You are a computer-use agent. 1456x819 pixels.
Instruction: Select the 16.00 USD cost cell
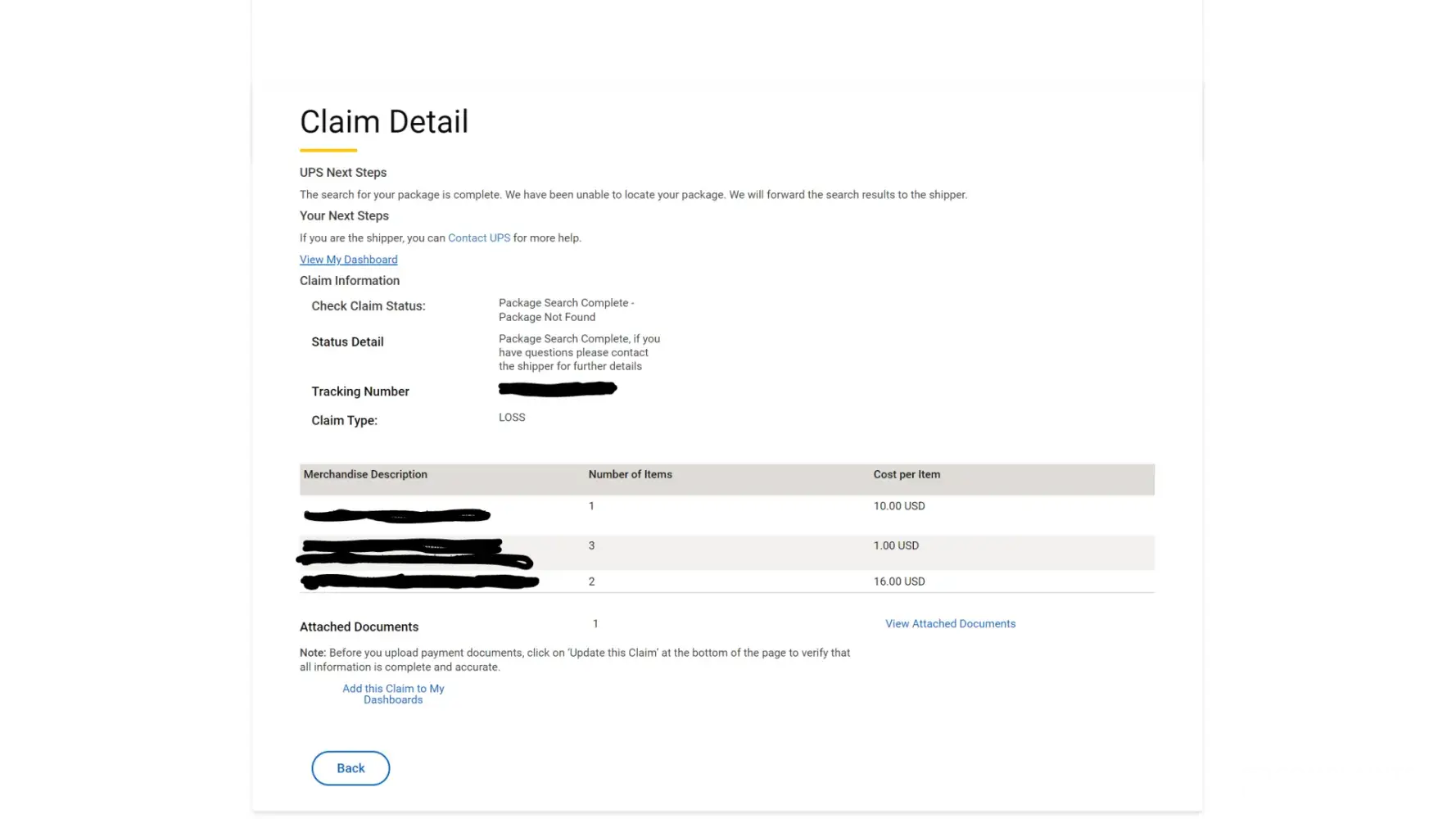(x=899, y=581)
